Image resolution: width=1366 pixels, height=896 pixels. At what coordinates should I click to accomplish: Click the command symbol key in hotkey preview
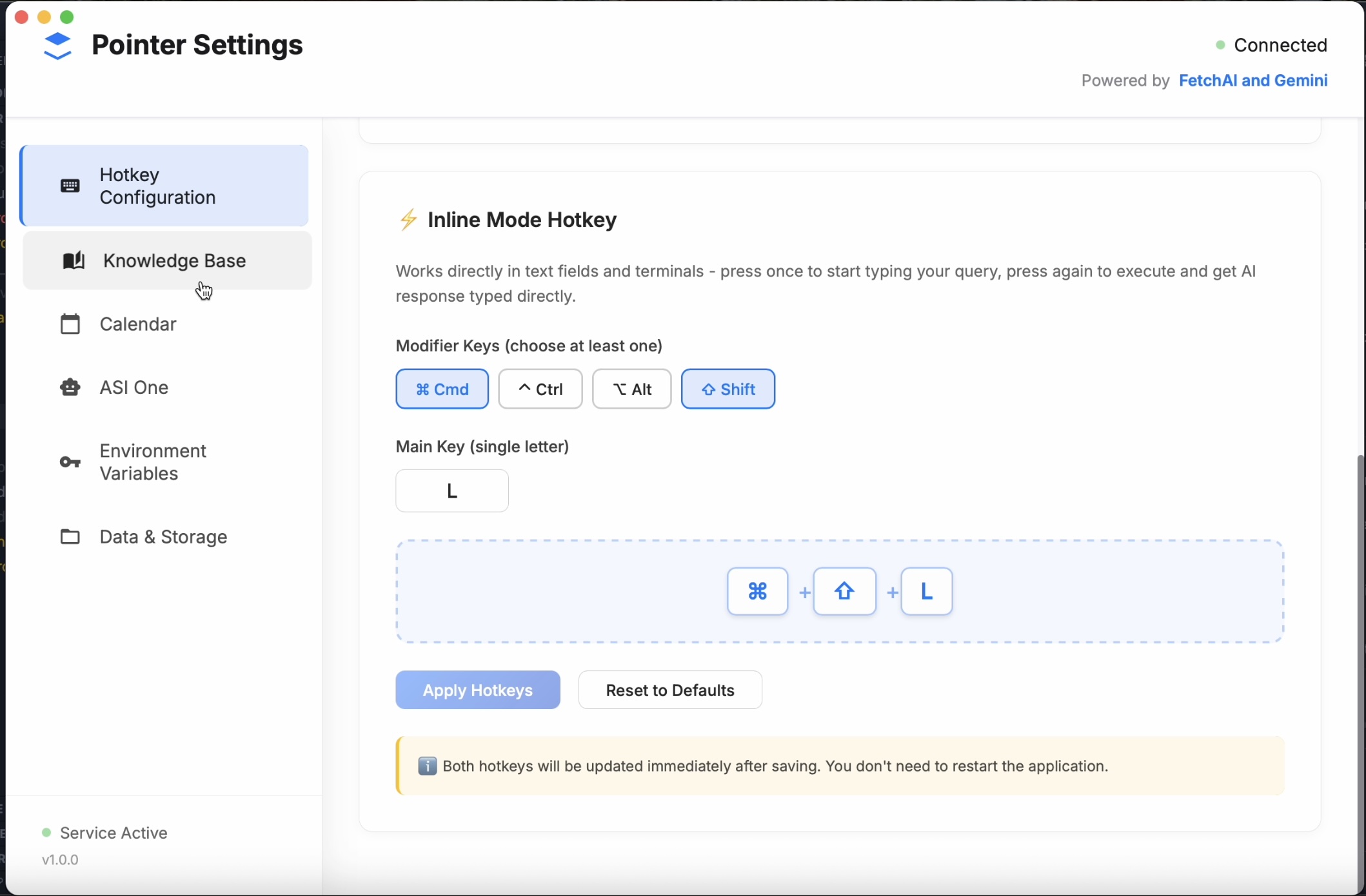tap(757, 591)
